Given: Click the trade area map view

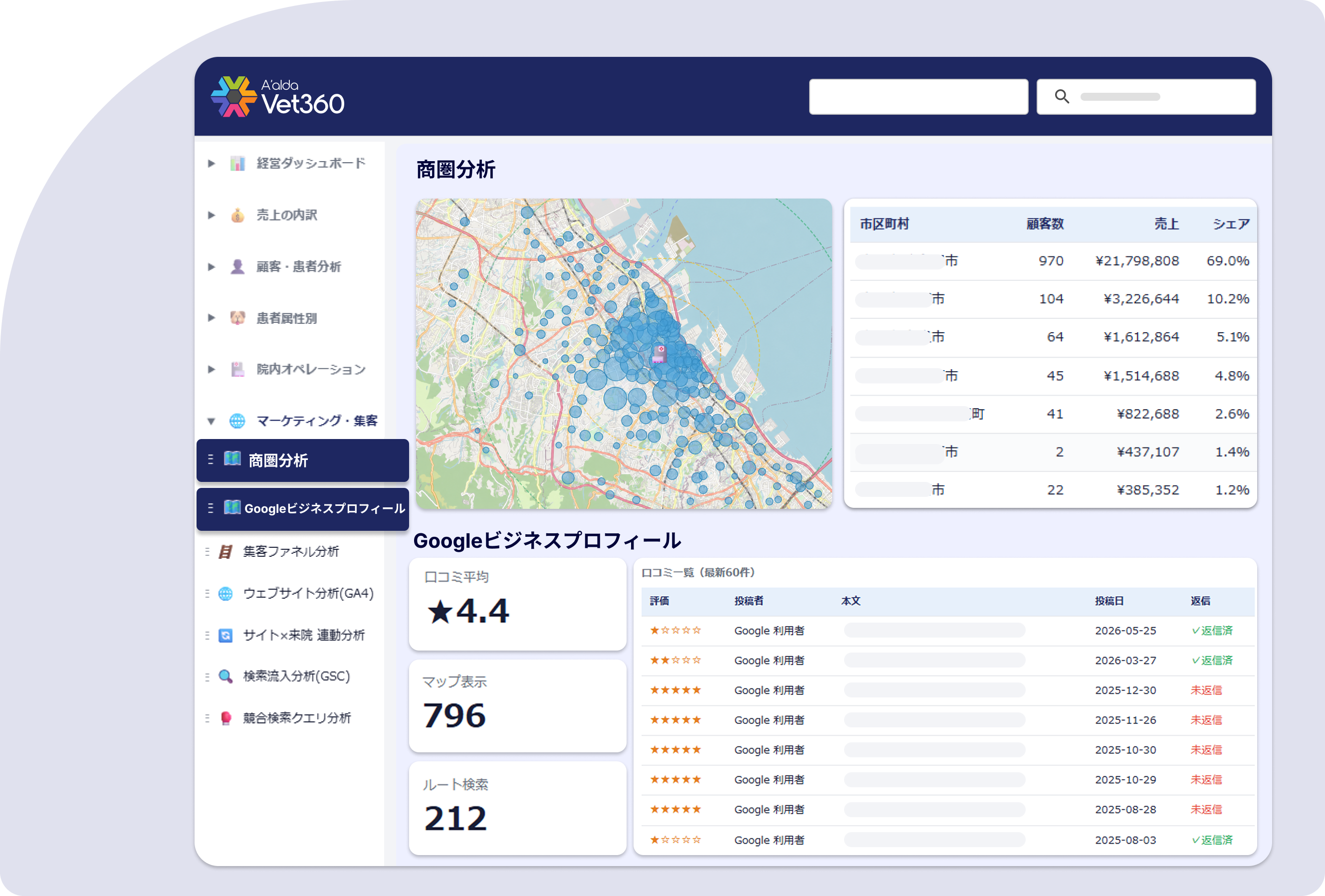Looking at the screenshot, I should (x=624, y=353).
